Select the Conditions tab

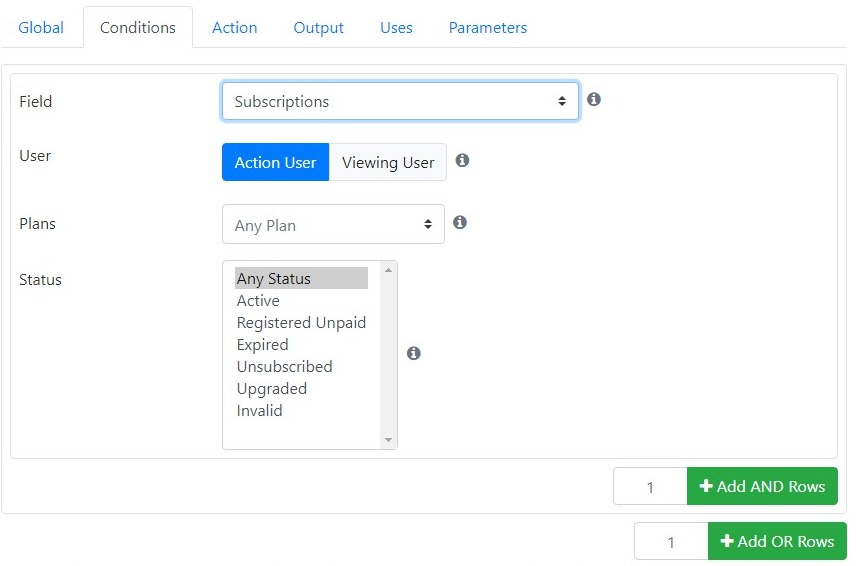[138, 27]
